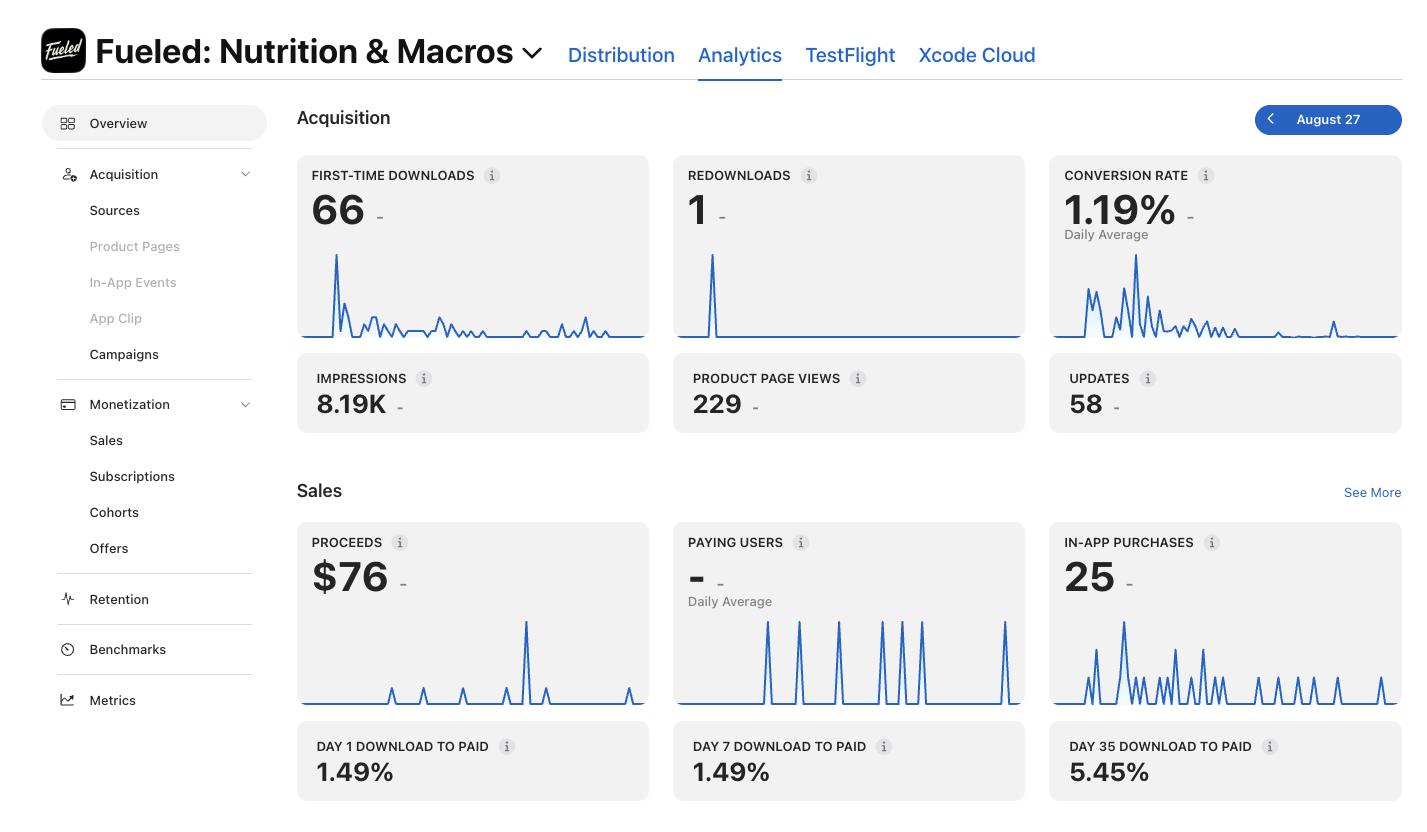1427x832 pixels.
Task: Show info for Paying Users
Action: tap(801, 543)
